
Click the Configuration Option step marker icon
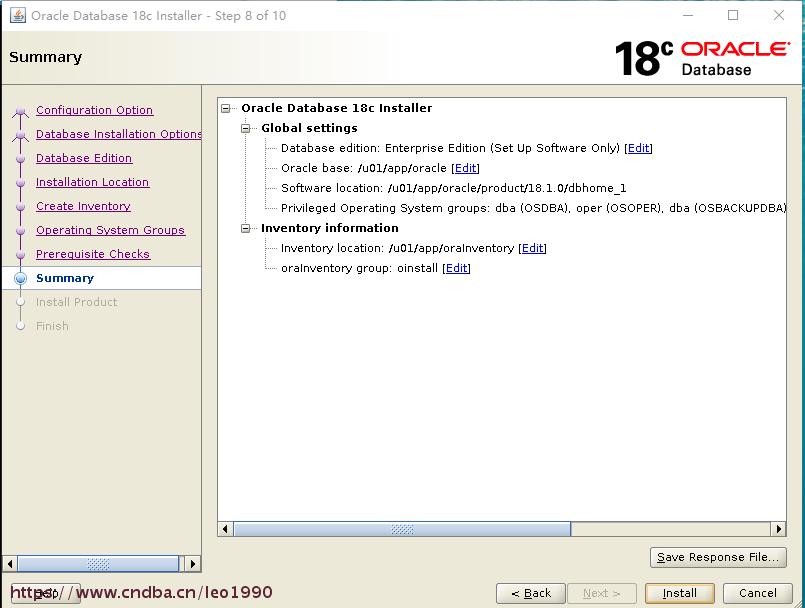tap(21, 111)
